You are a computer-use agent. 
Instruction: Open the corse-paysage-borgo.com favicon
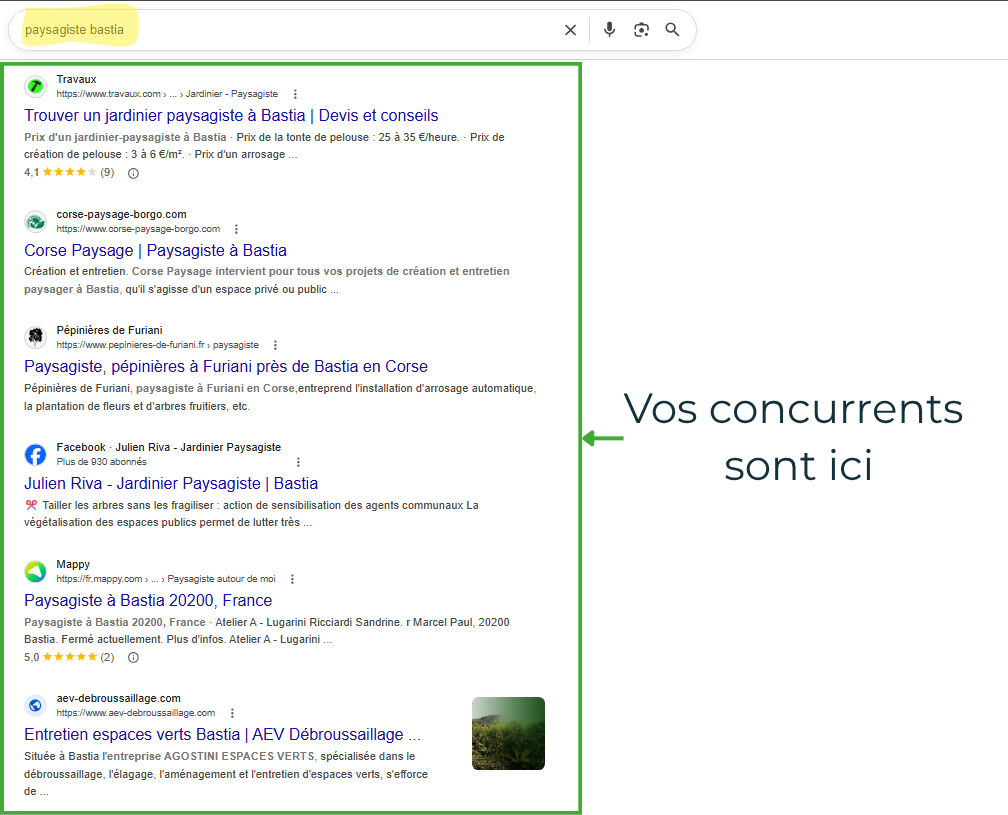[35, 222]
